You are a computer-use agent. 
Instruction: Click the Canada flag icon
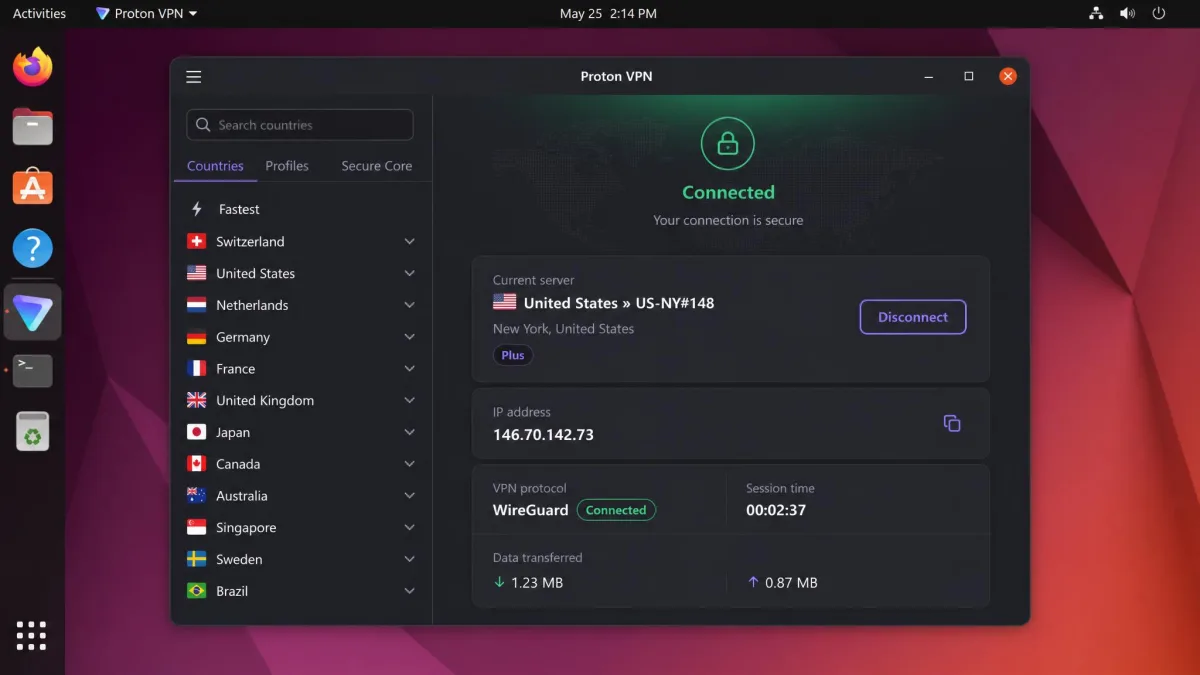197,464
